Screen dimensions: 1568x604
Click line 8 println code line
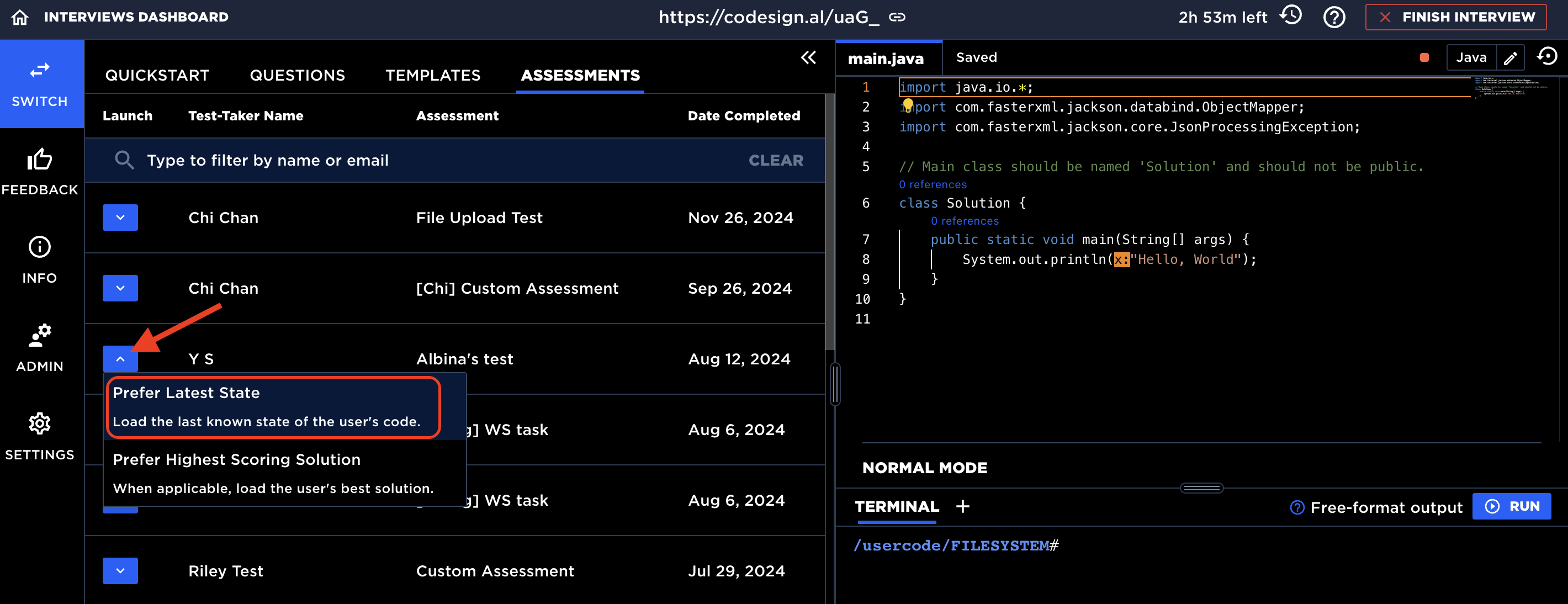[x=1109, y=259]
